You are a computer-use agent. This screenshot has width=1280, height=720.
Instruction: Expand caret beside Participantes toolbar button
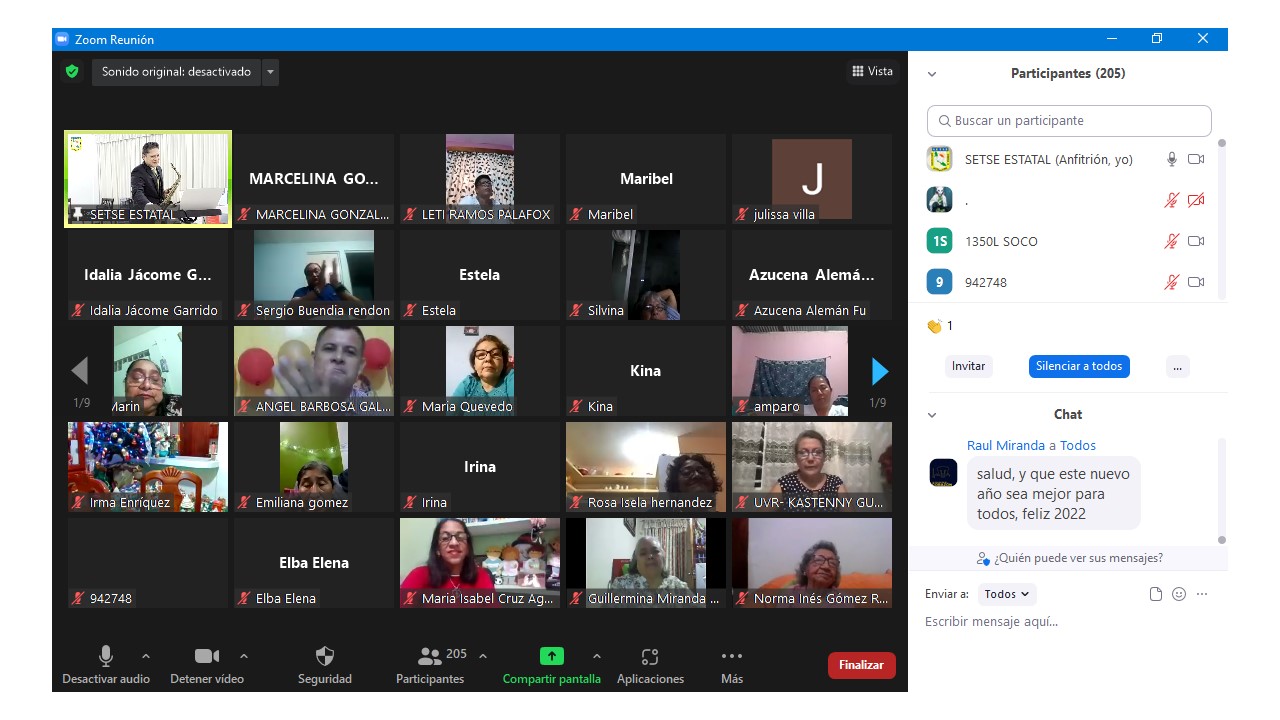point(483,656)
